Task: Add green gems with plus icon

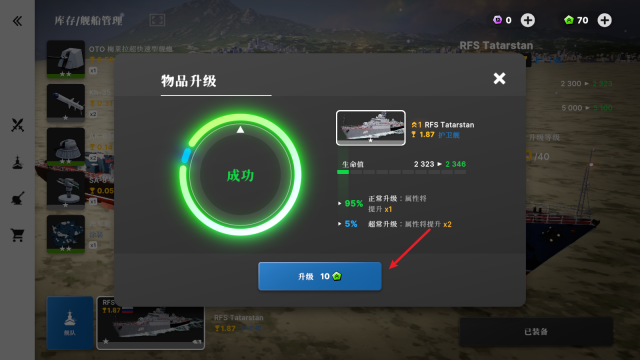Action: 604,20
